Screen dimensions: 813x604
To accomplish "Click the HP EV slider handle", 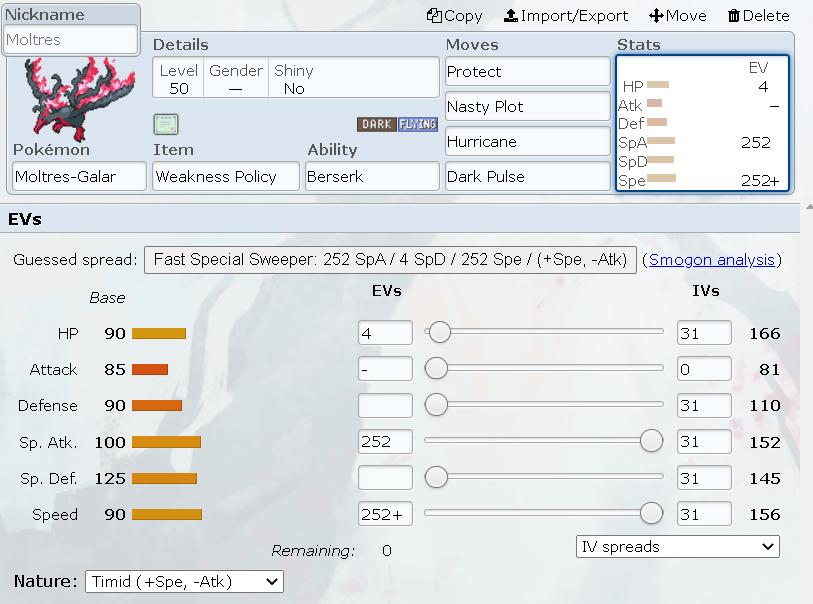I will (x=440, y=332).
